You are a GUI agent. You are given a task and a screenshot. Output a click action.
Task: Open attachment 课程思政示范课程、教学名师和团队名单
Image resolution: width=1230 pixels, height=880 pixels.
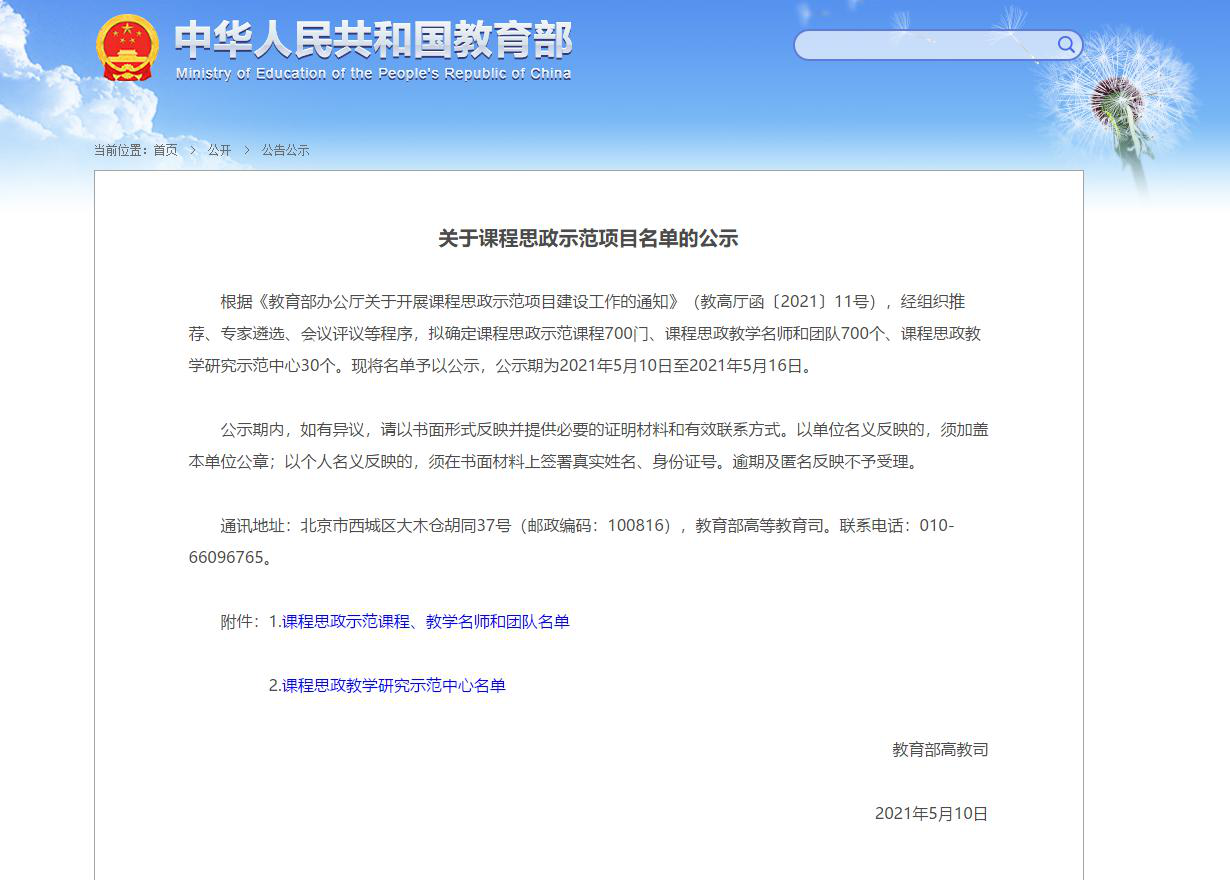coord(425,622)
